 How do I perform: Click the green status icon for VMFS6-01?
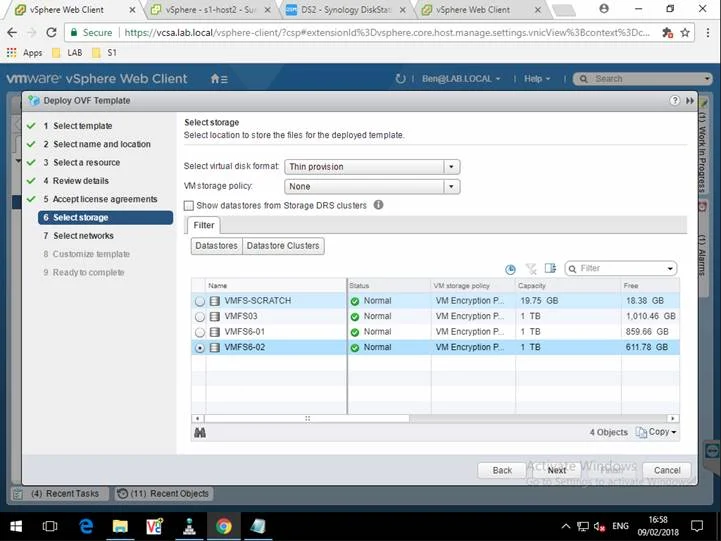[355, 332]
